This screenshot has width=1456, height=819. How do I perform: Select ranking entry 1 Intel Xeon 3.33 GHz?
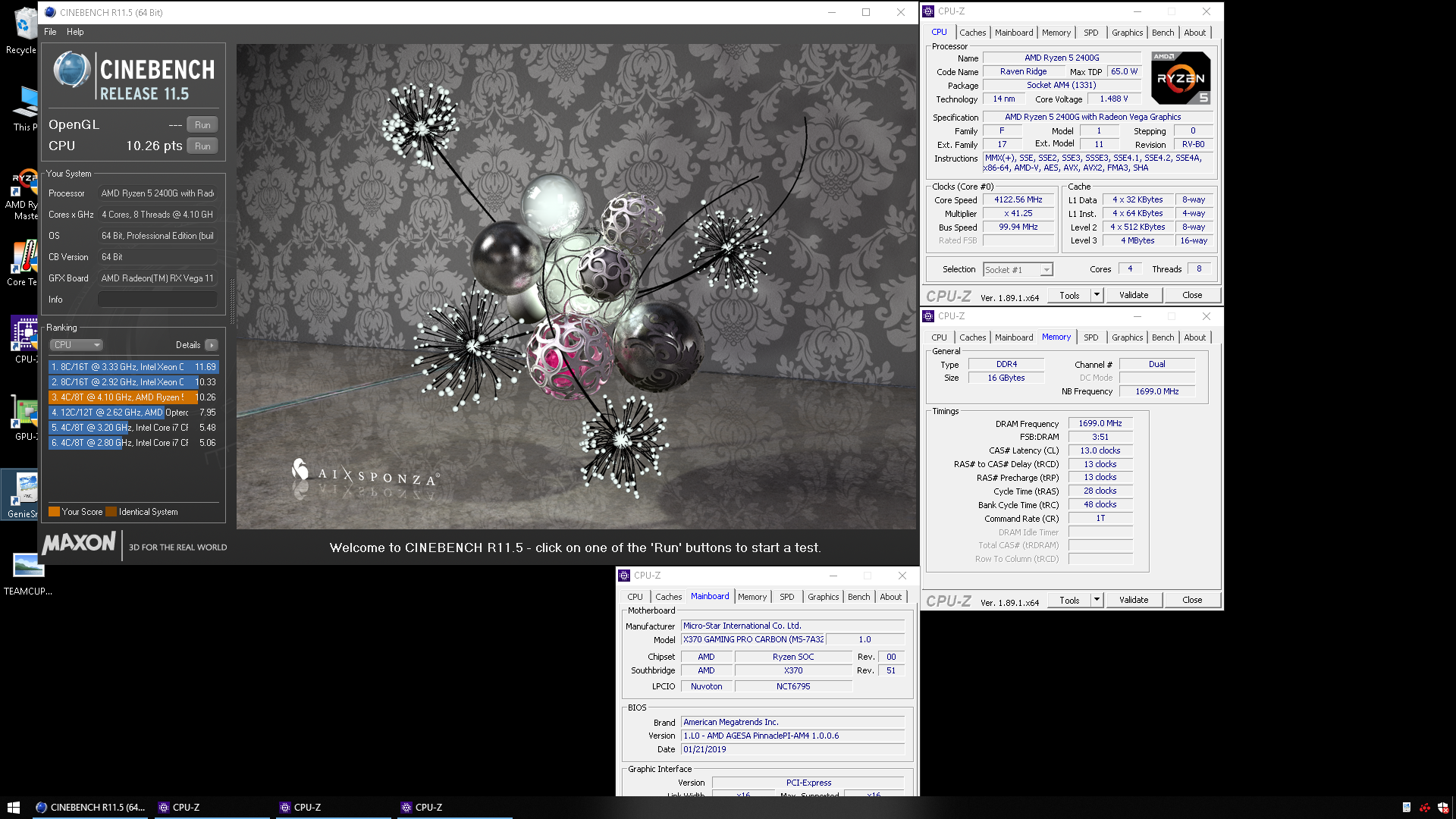pos(133,367)
